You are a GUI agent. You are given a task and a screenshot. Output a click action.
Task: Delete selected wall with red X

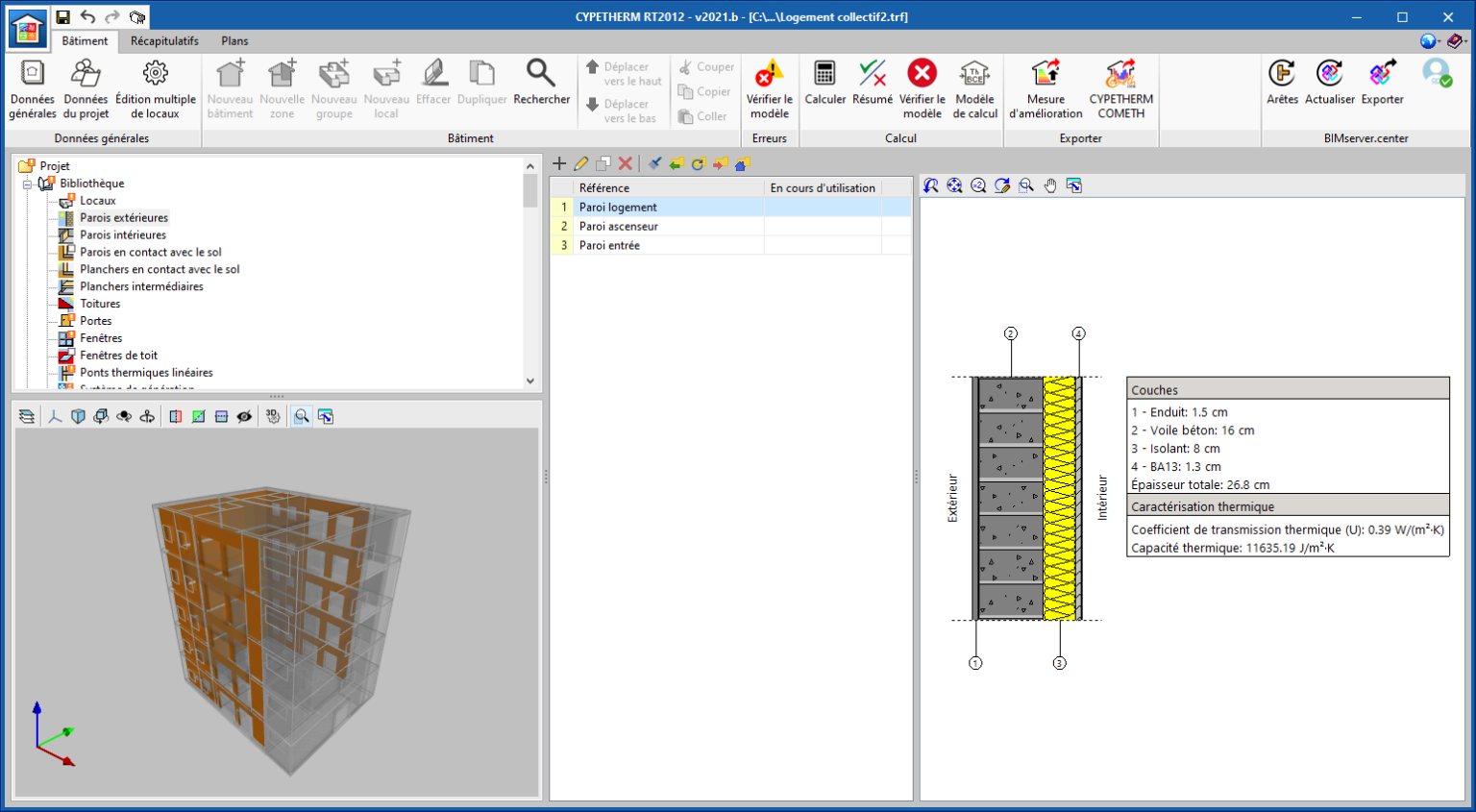pos(626,164)
